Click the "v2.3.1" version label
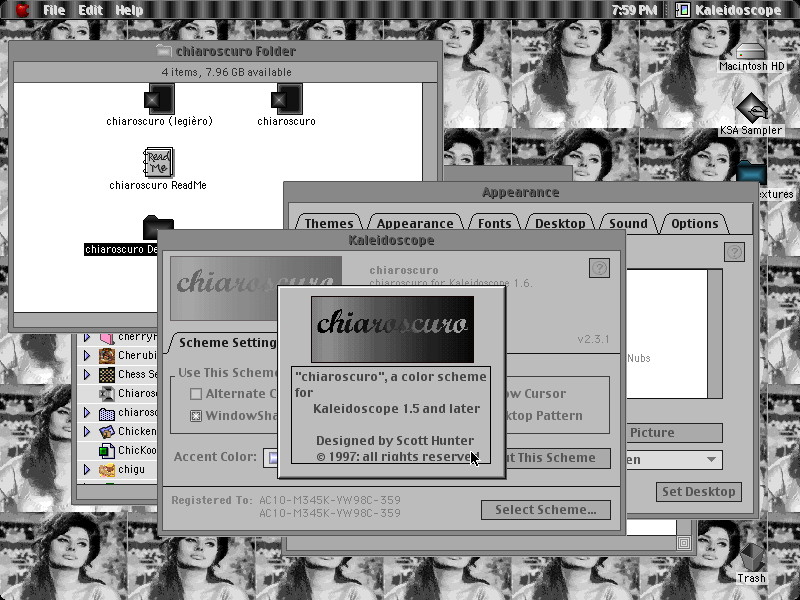 click(593, 339)
